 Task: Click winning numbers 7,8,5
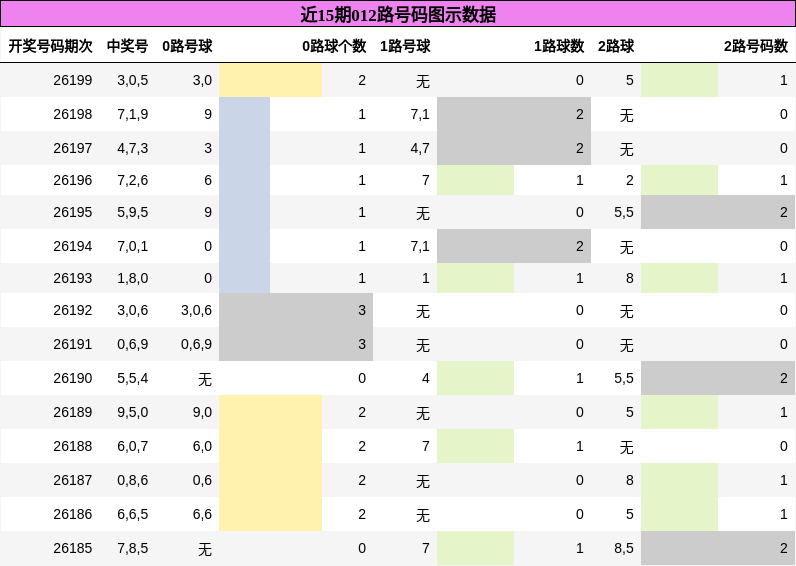tap(132, 548)
